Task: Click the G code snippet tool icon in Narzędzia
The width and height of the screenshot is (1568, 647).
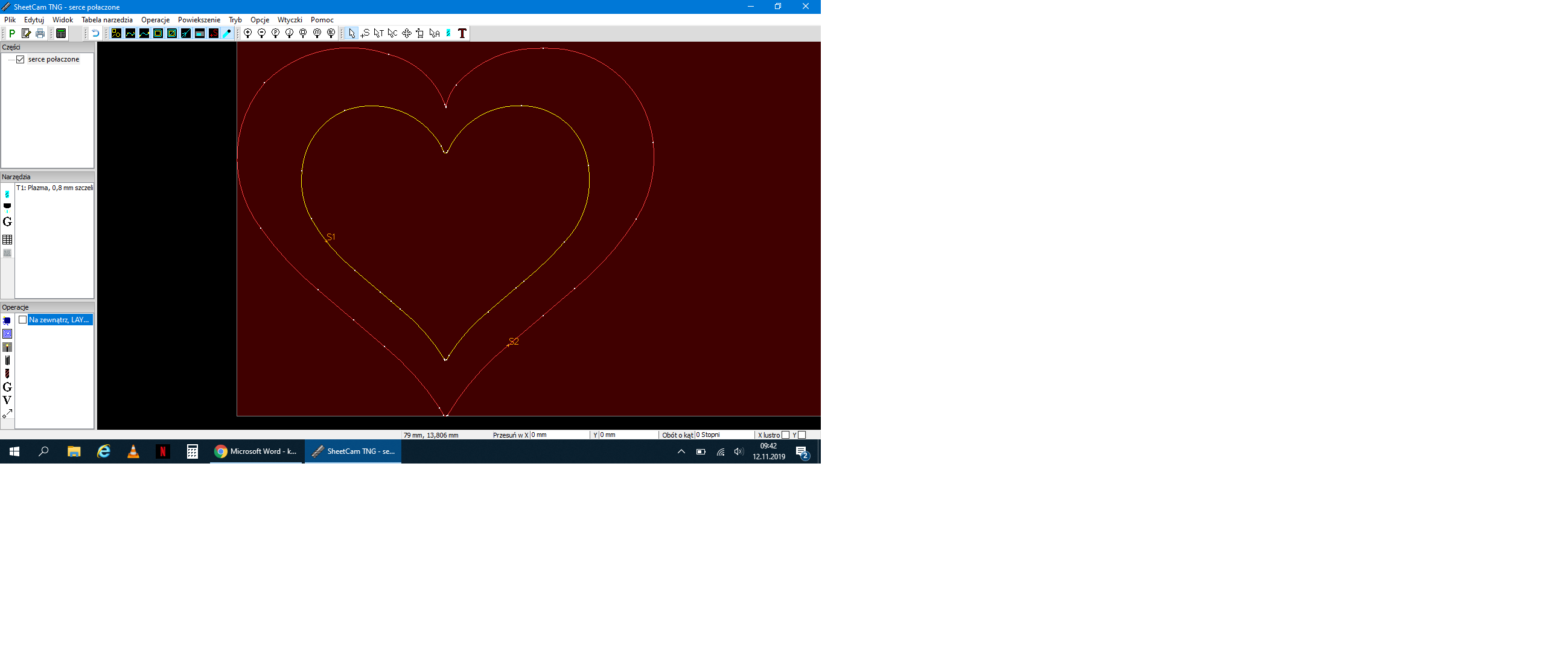Action: coord(7,222)
